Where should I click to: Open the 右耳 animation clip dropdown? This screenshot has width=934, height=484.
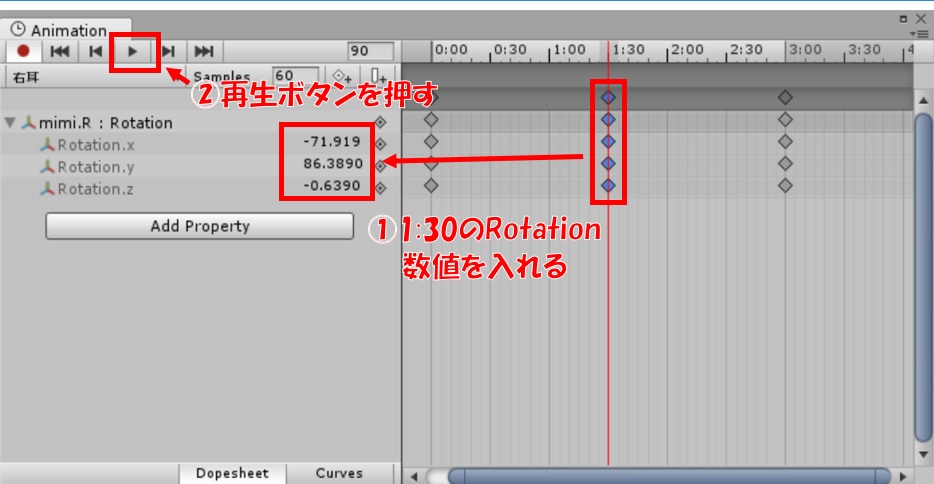[90, 76]
